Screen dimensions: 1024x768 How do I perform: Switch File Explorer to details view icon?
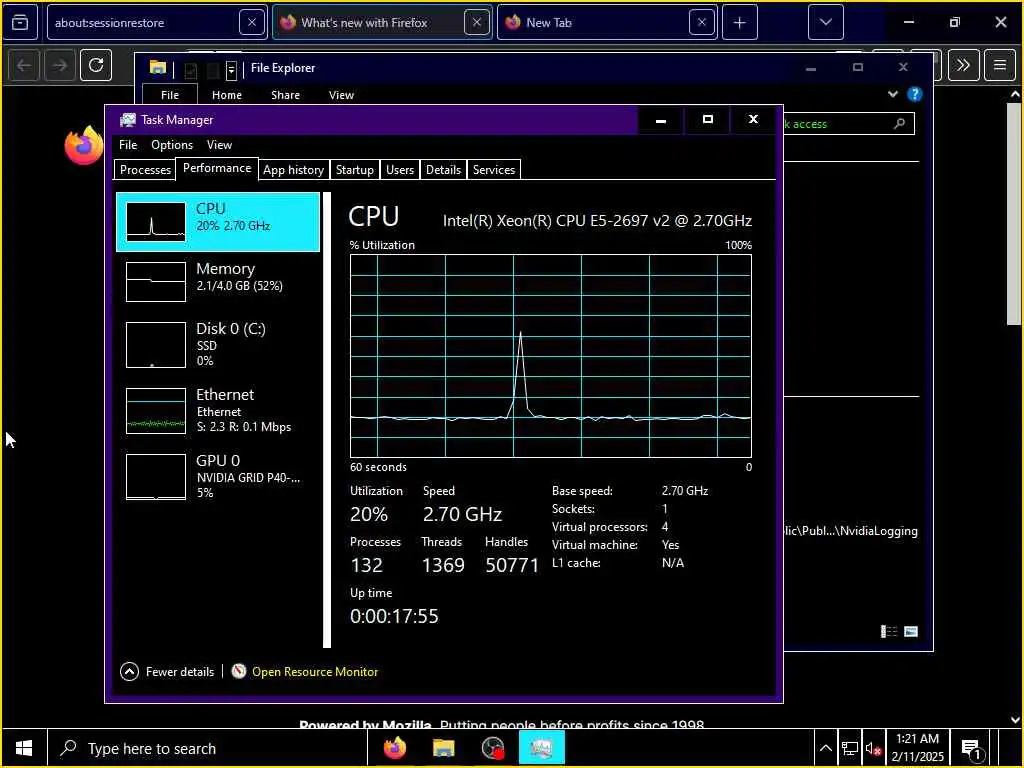click(x=889, y=632)
